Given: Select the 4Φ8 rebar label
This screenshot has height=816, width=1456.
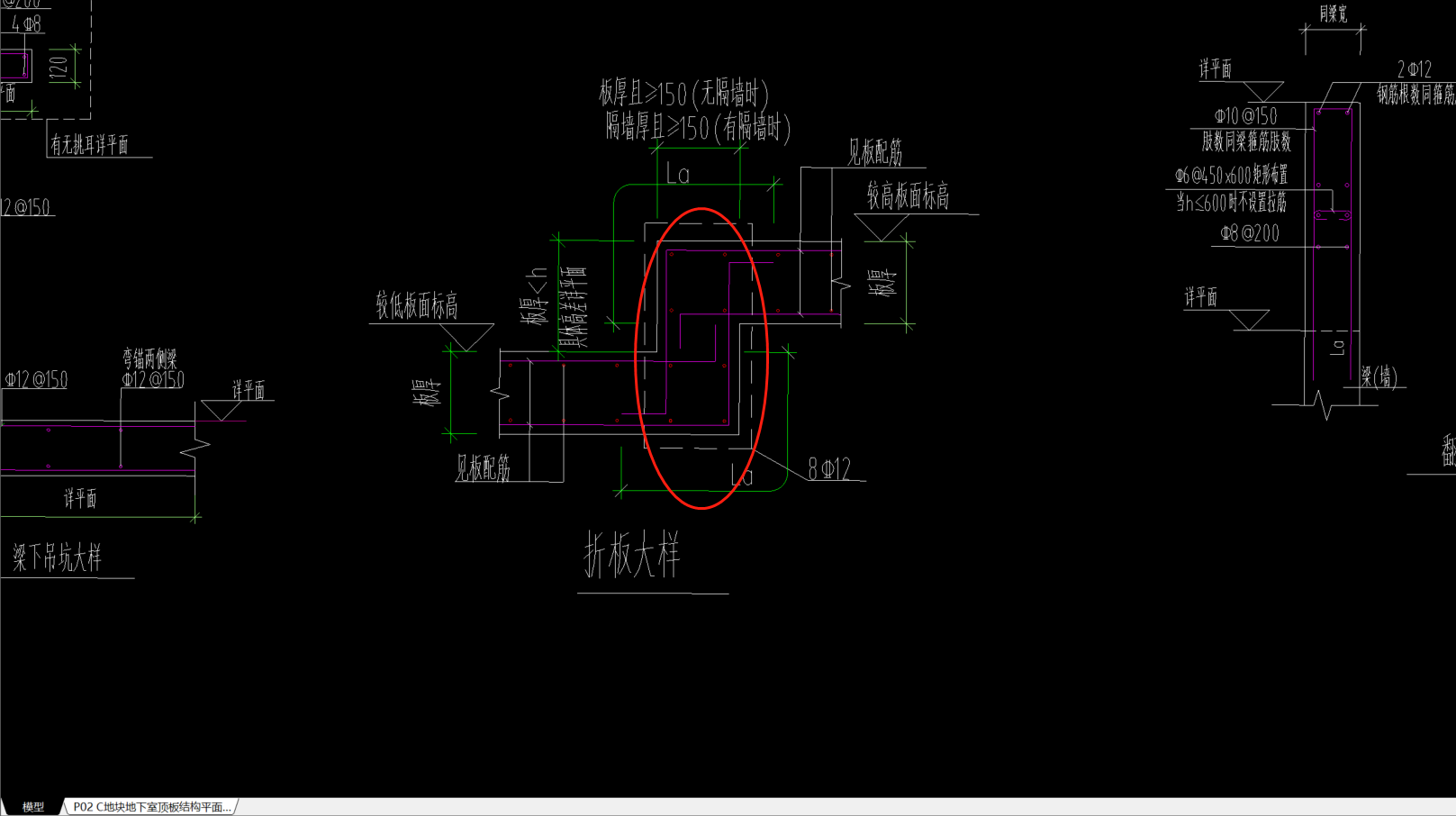Looking at the screenshot, I should pyautogui.click(x=26, y=23).
